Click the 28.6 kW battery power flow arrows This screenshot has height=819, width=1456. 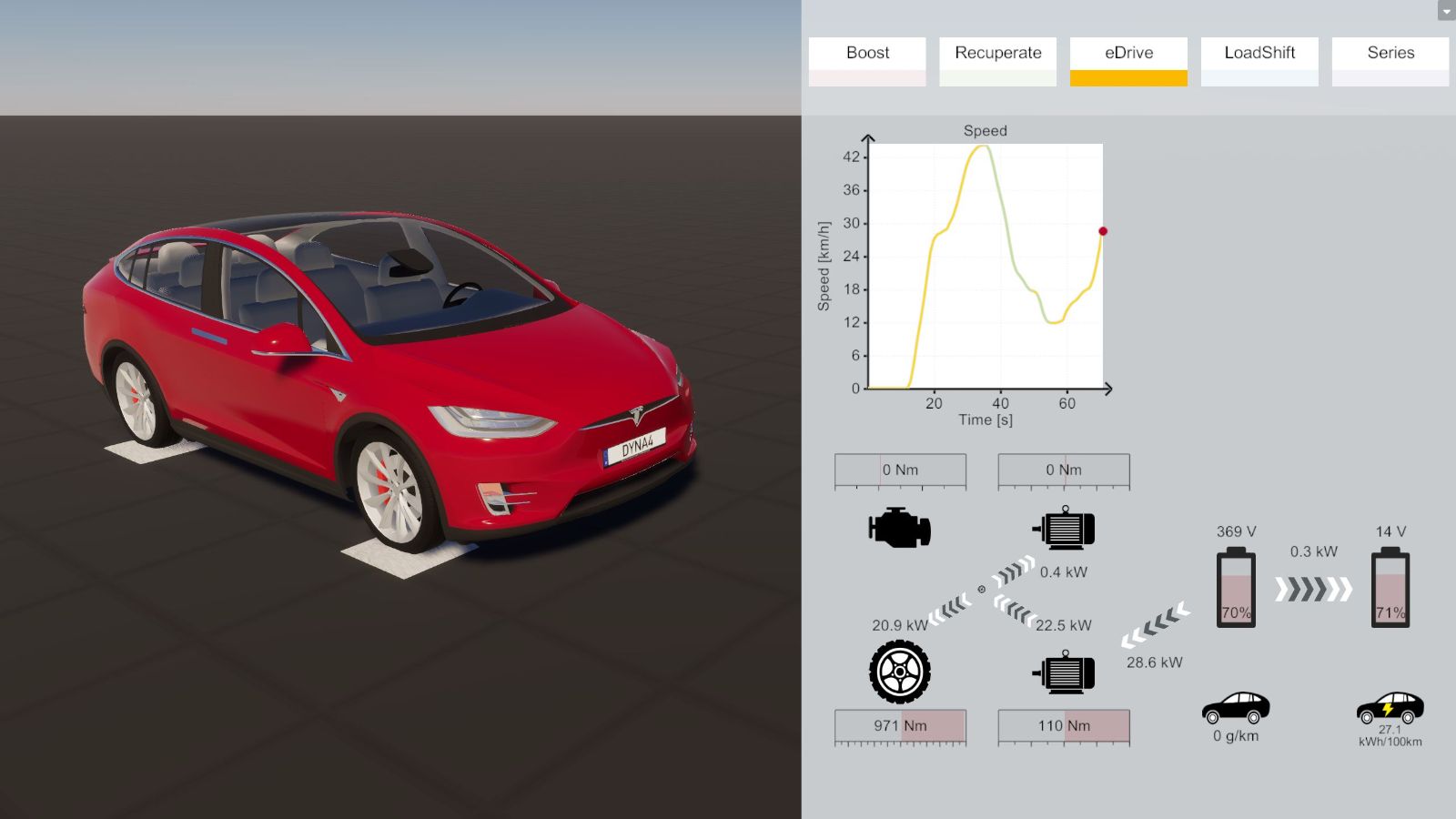[1155, 625]
